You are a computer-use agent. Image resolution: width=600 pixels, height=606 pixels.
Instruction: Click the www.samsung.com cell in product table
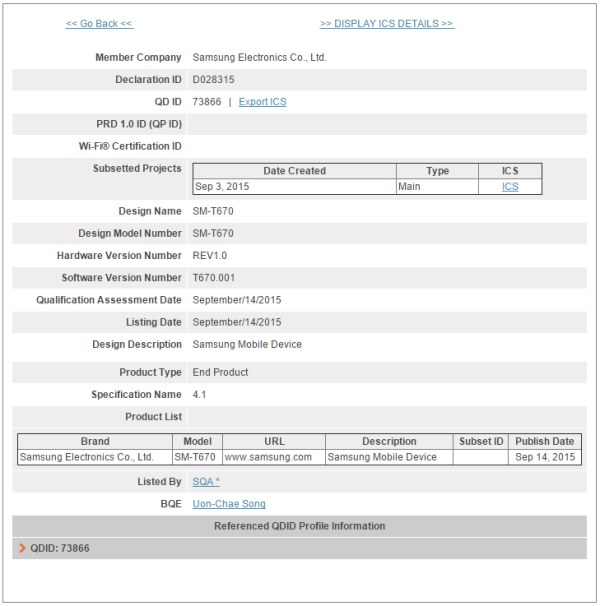[268, 457]
